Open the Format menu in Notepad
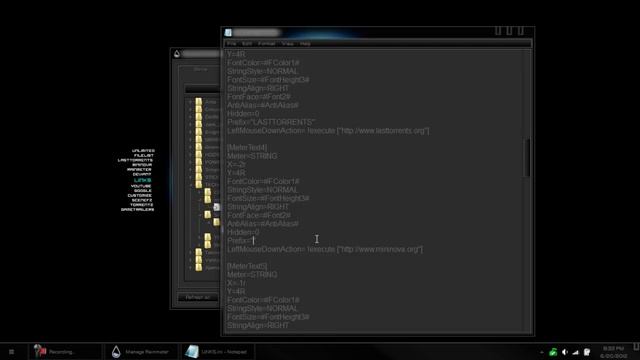This screenshot has width=640, height=360. tap(267, 43)
